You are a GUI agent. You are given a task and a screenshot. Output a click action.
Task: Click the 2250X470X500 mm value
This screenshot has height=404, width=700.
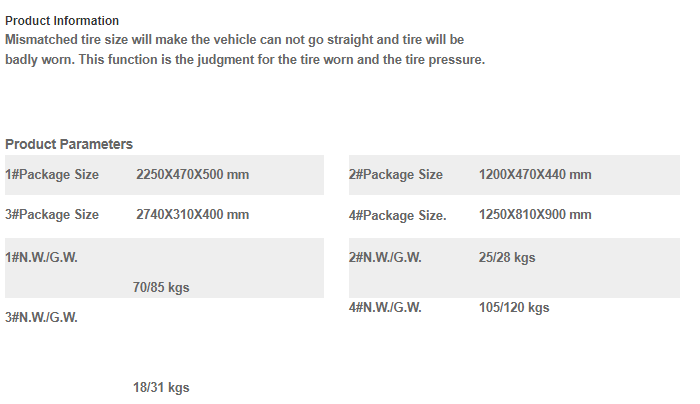pos(192,175)
